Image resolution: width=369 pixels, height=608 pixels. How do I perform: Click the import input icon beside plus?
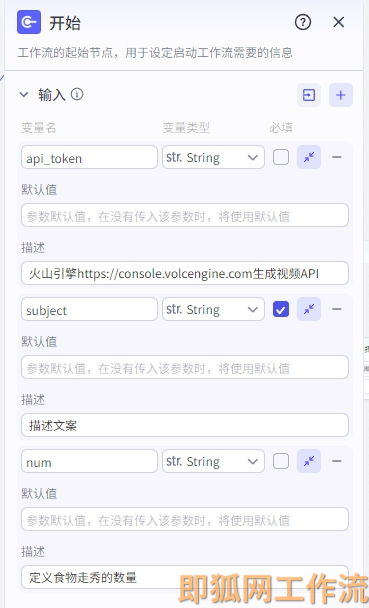[309, 95]
